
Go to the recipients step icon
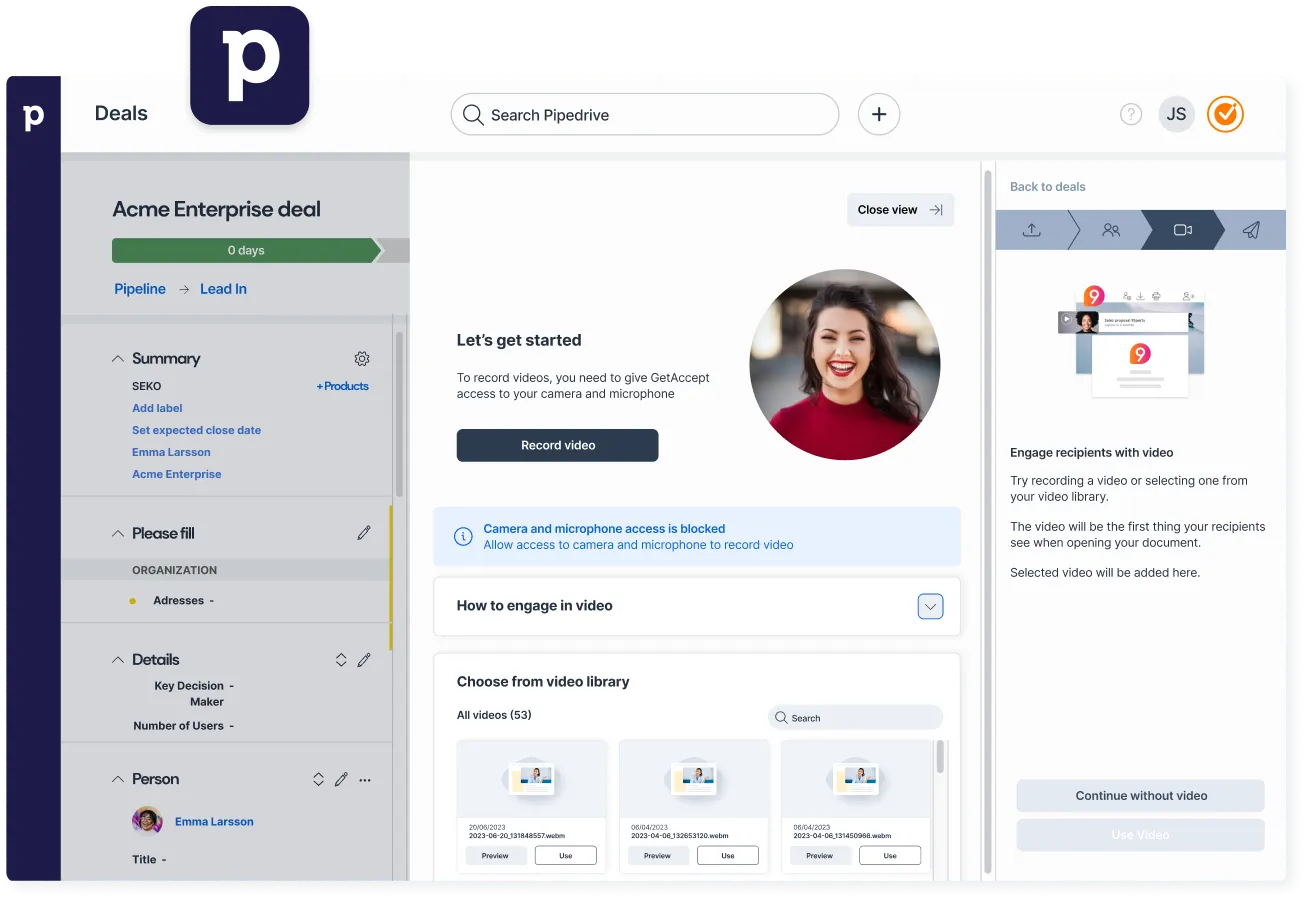pos(1111,229)
